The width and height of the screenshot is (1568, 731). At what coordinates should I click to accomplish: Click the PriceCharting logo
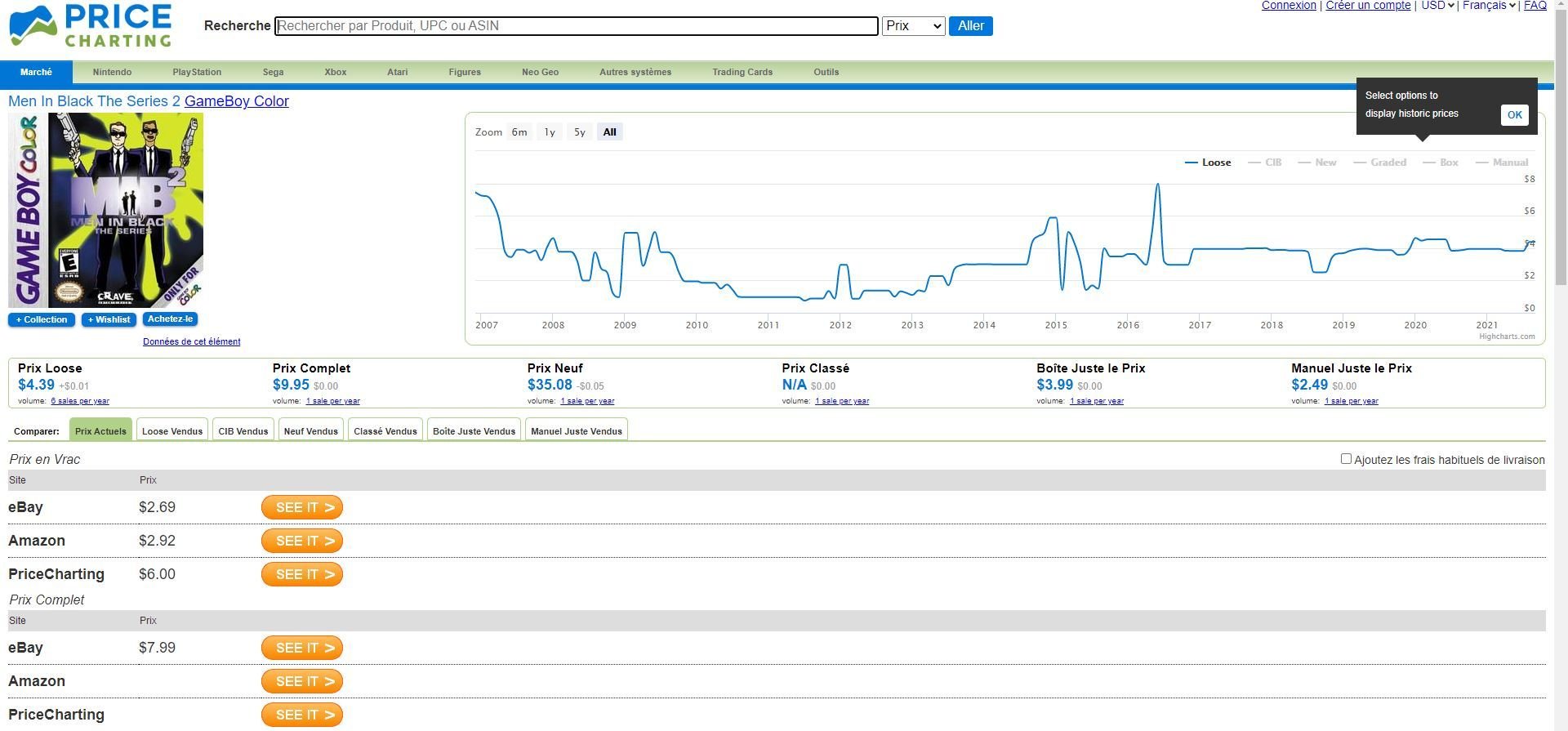(91, 25)
